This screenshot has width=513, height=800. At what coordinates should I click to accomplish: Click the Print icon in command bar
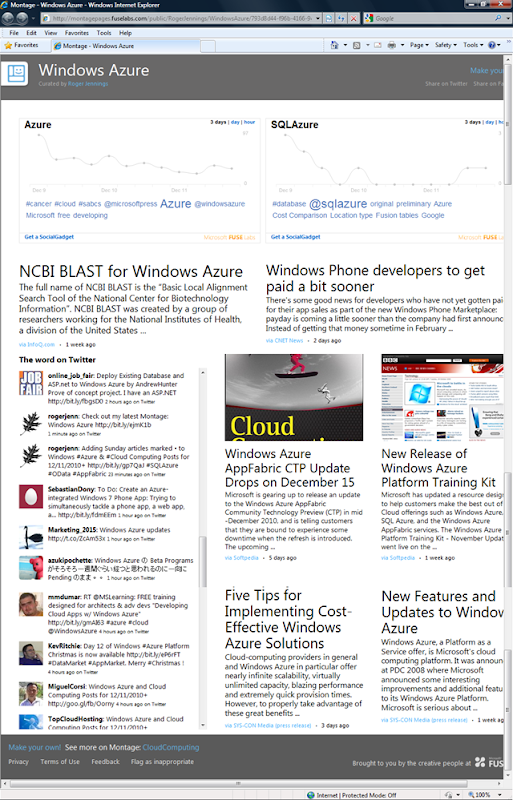coord(392,45)
